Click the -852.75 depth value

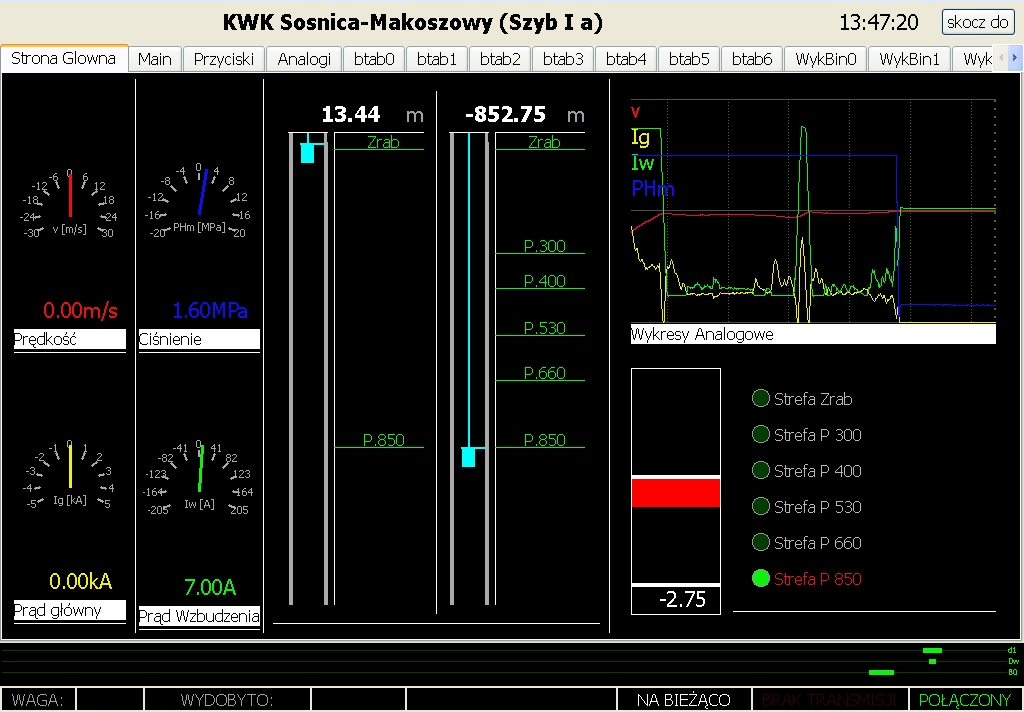click(505, 114)
